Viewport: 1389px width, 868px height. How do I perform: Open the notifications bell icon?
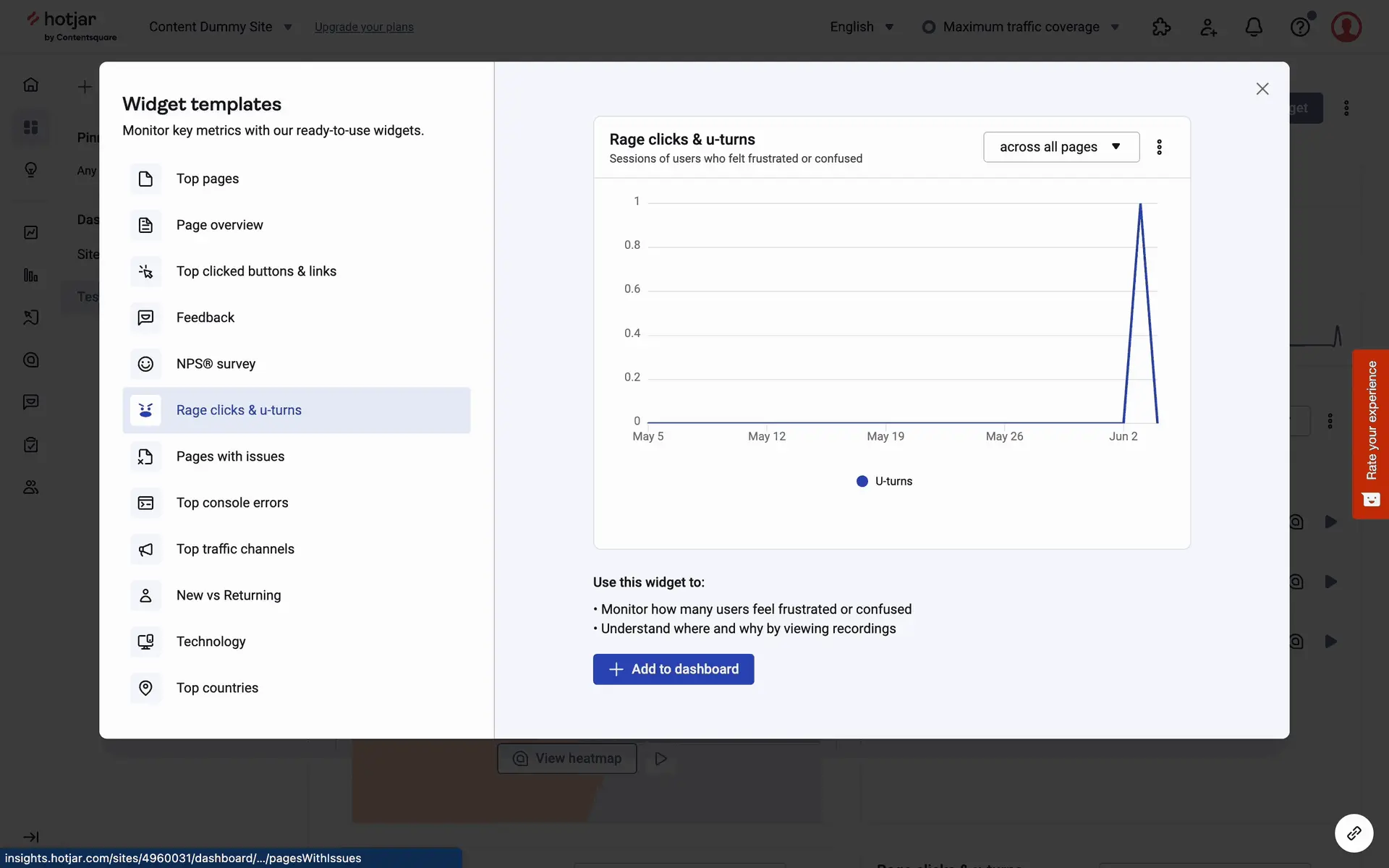[1253, 27]
